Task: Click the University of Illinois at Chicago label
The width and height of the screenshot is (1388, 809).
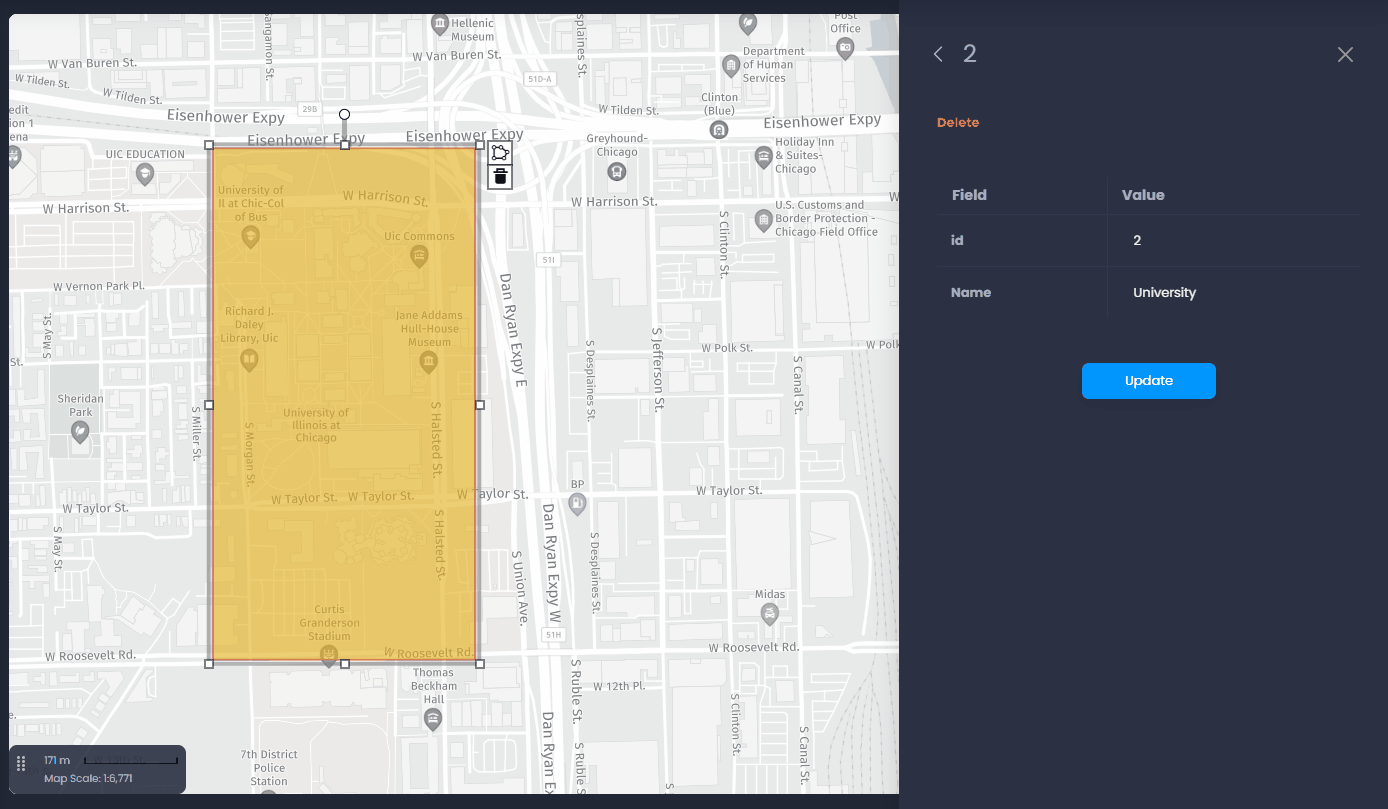Action: coord(316,425)
